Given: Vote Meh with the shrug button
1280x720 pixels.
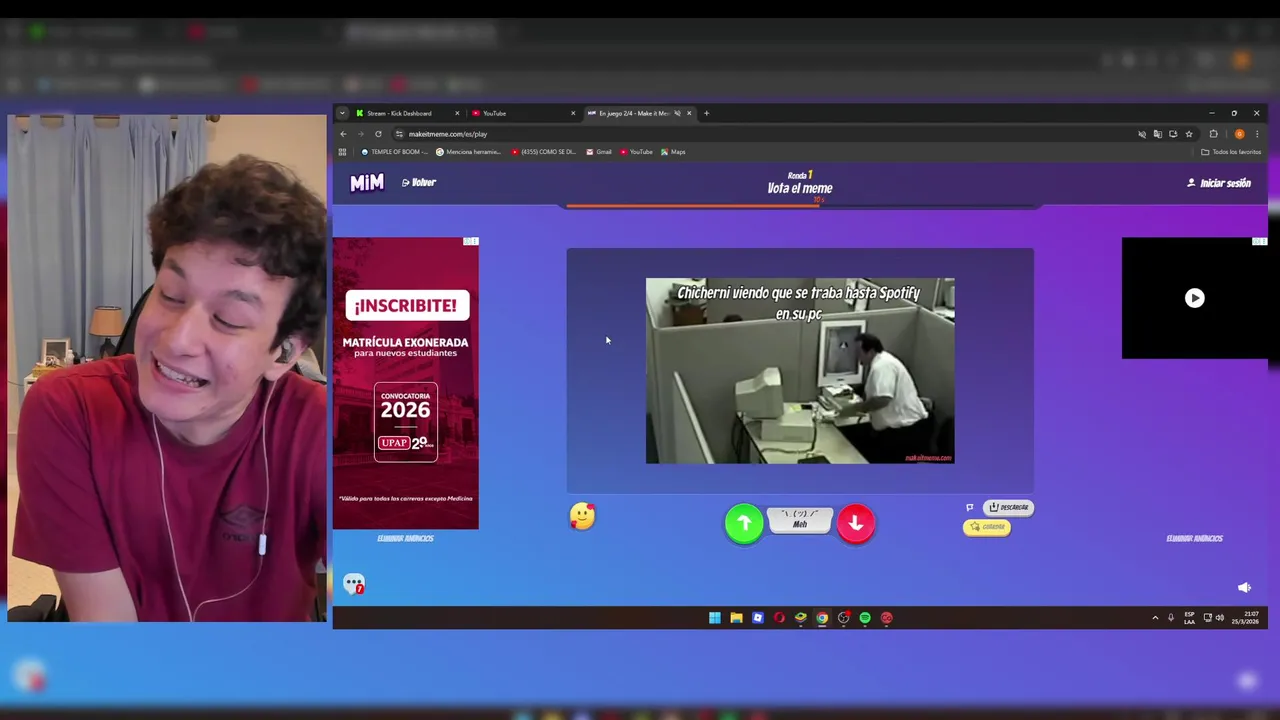Looking at the screenshot, I should click(800, 520).
